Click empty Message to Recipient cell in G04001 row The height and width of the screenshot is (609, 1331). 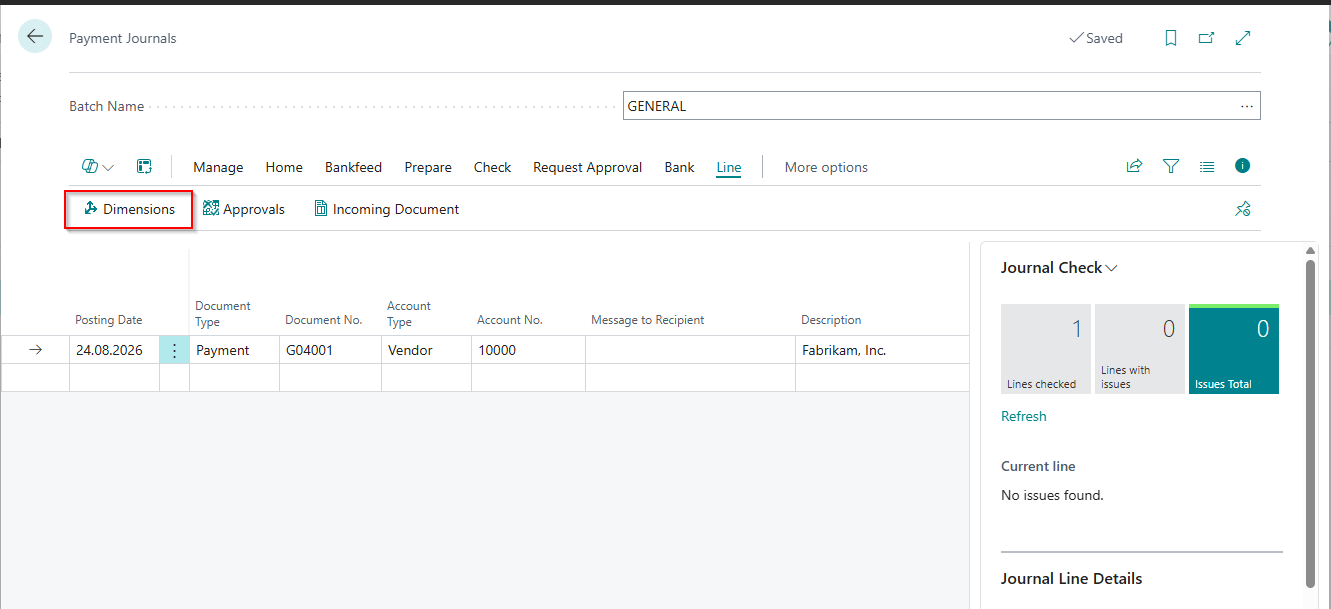690,350
